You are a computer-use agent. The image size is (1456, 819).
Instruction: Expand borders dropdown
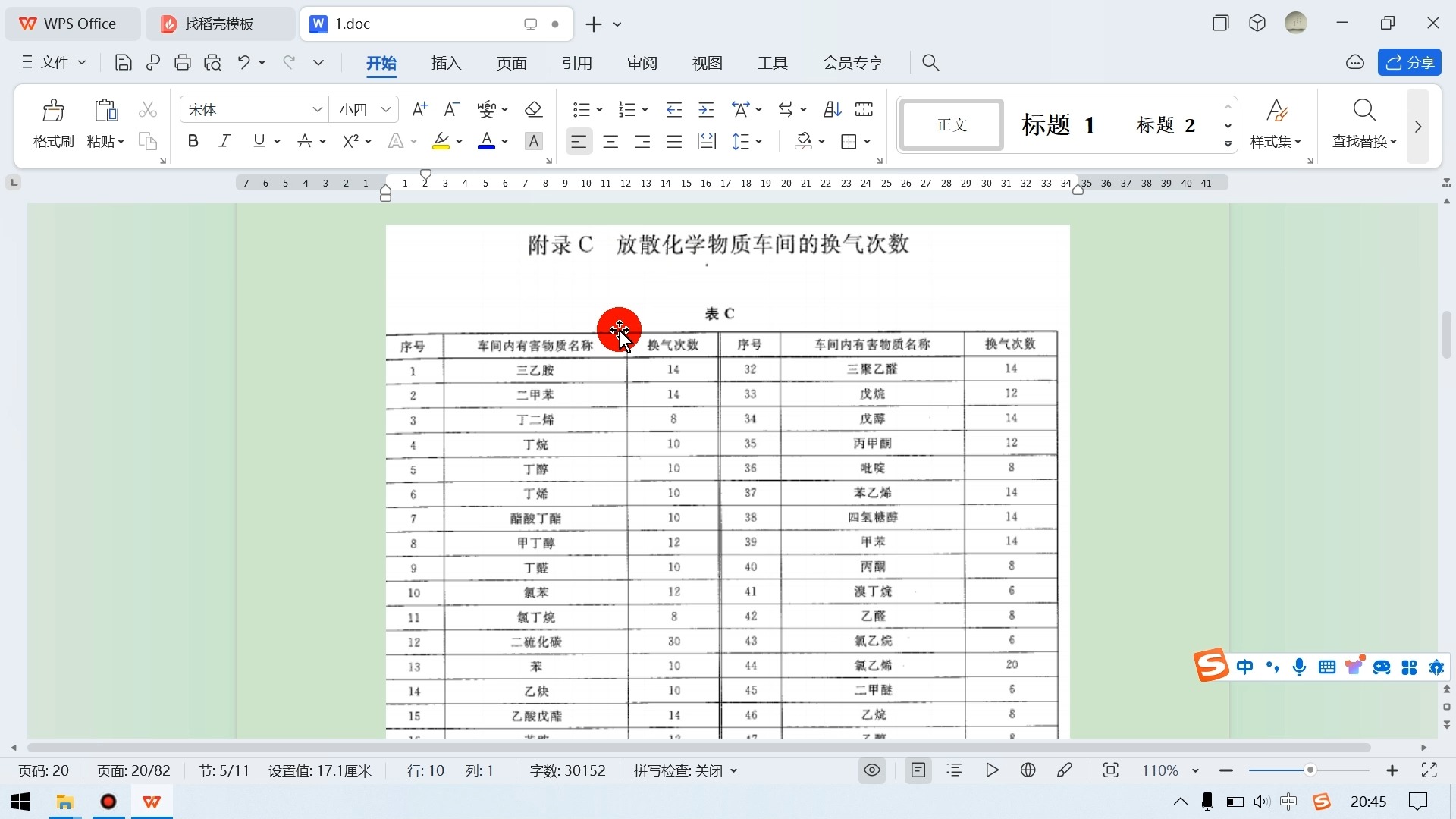pos(867,141)
